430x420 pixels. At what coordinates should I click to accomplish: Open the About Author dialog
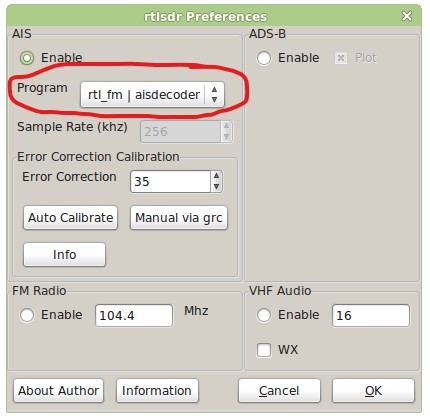[58, 391]
